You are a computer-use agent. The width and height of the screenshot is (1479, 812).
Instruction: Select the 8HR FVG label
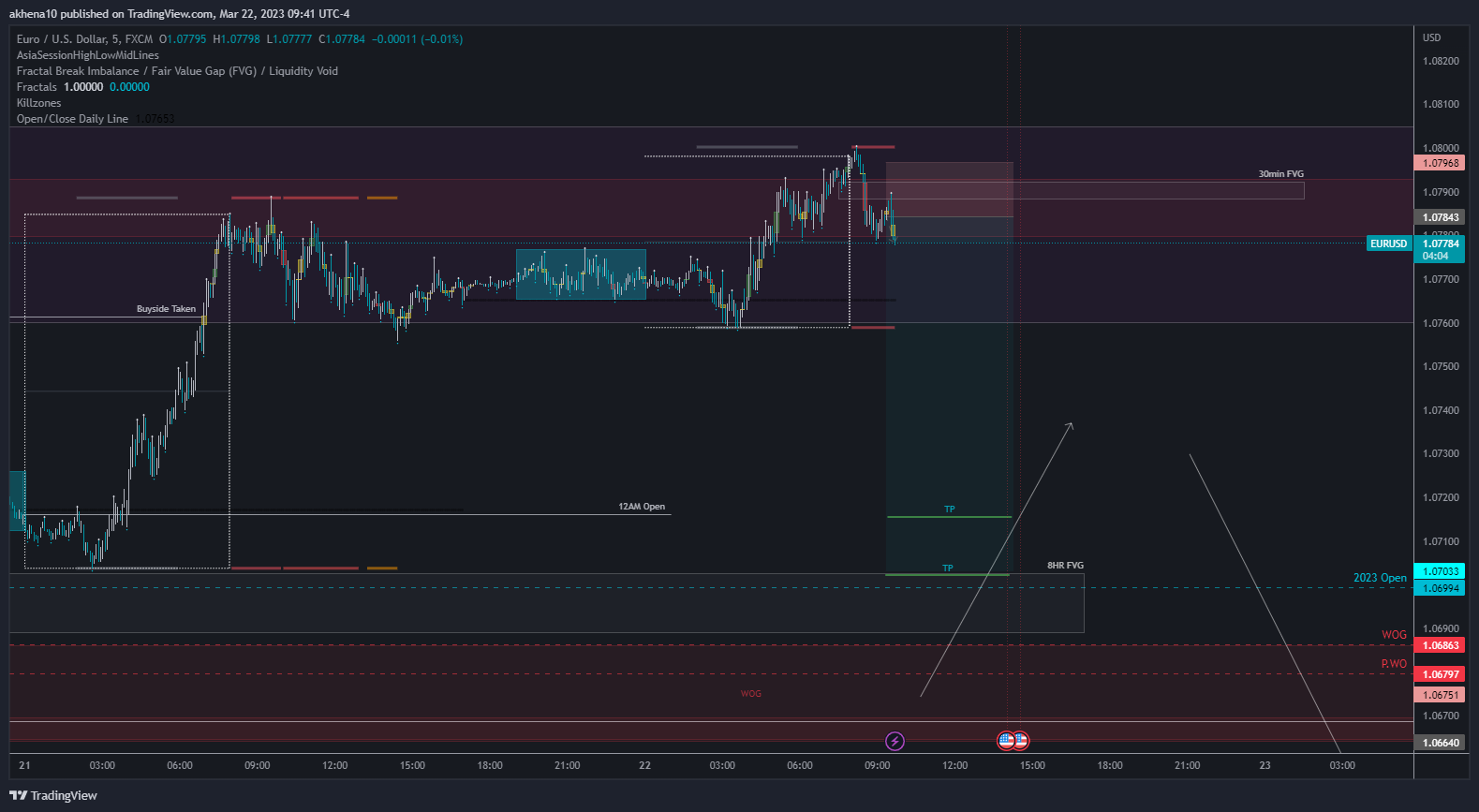point(1065,566)
